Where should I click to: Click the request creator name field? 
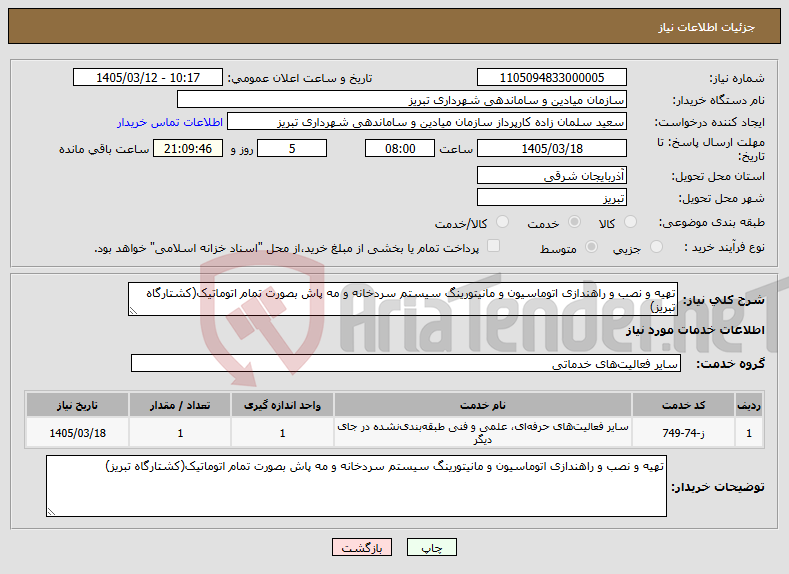tap(427, 122)
